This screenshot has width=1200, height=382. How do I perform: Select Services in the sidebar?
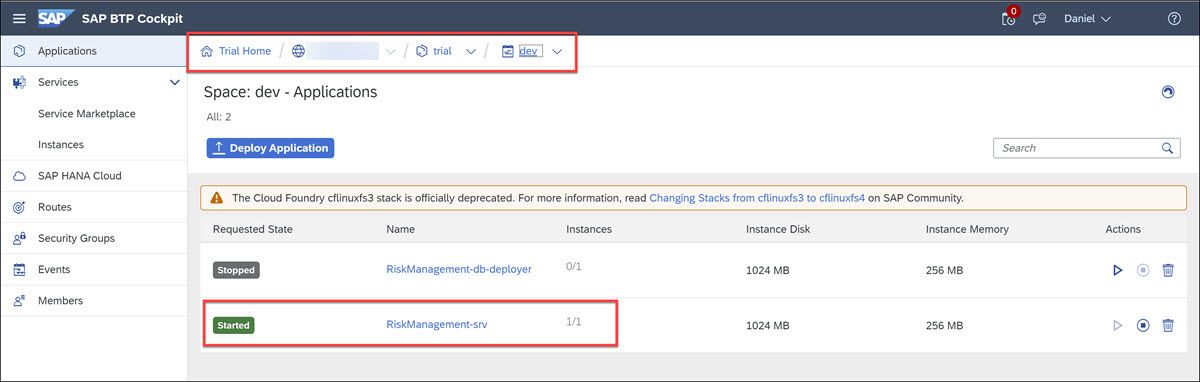(58, 82)
